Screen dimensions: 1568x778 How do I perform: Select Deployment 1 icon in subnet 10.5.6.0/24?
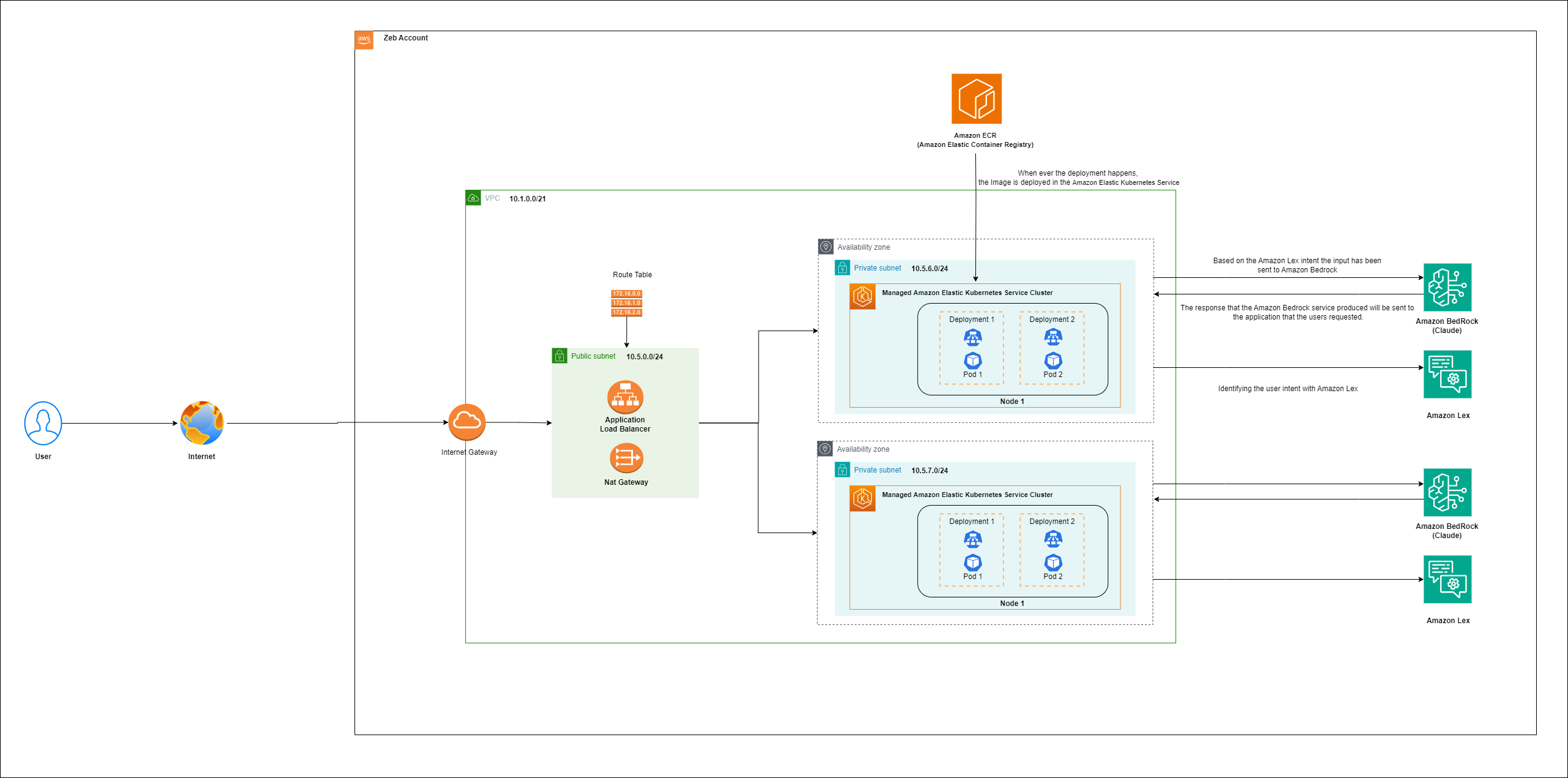[x=973, y=337]
